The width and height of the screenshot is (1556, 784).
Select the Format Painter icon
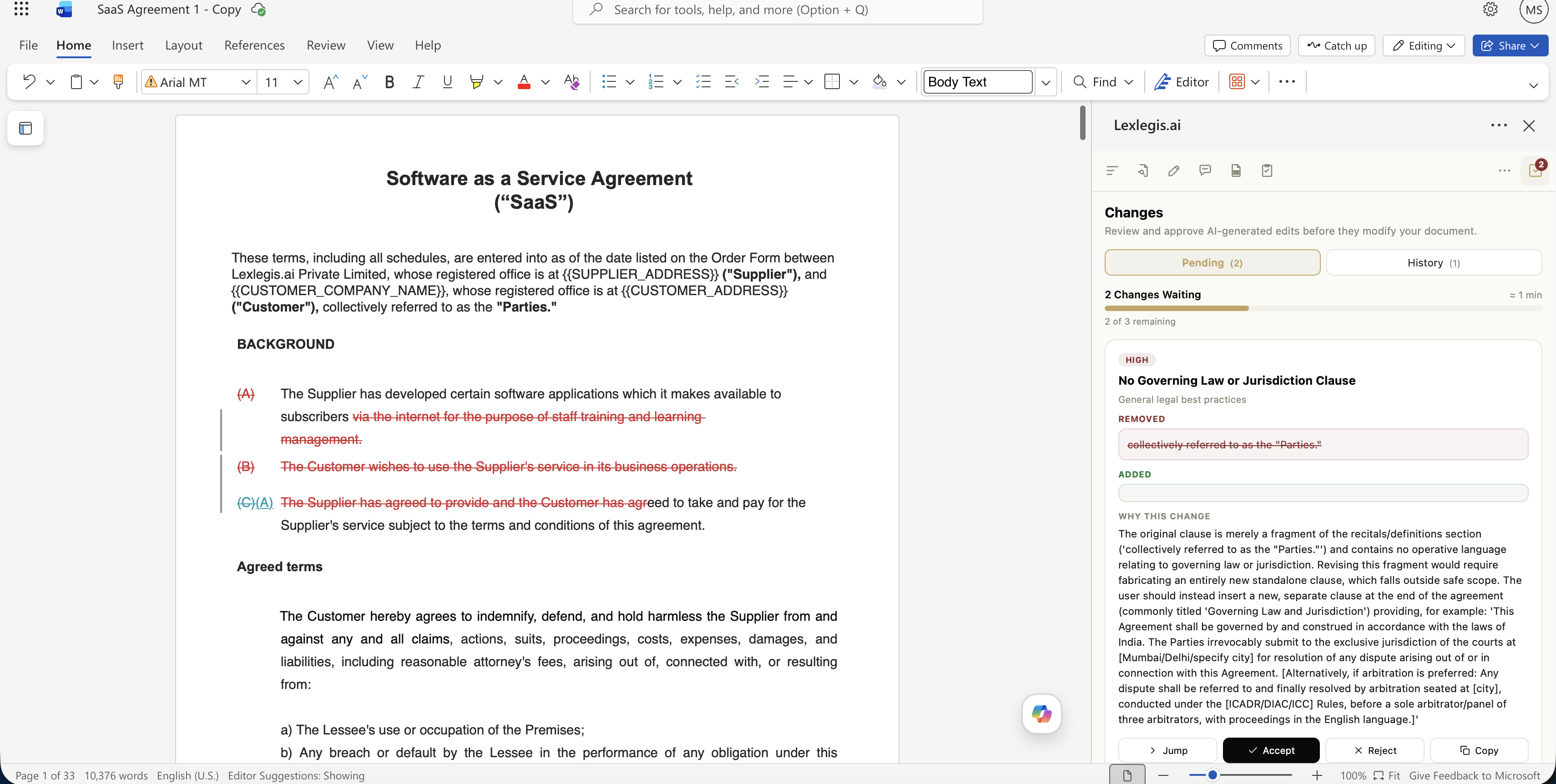[x=118, y=81]
